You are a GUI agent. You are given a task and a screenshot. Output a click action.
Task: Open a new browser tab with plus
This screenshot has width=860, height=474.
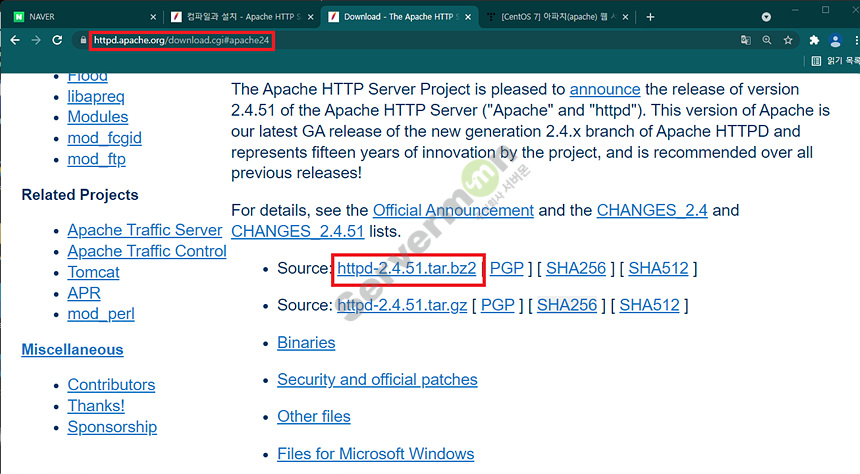pos(650,17)
